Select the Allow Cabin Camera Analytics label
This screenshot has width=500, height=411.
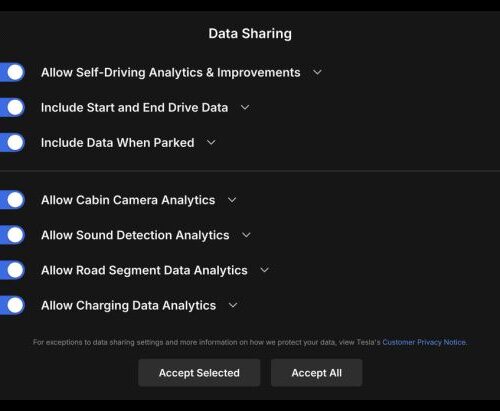click(128, 200)
